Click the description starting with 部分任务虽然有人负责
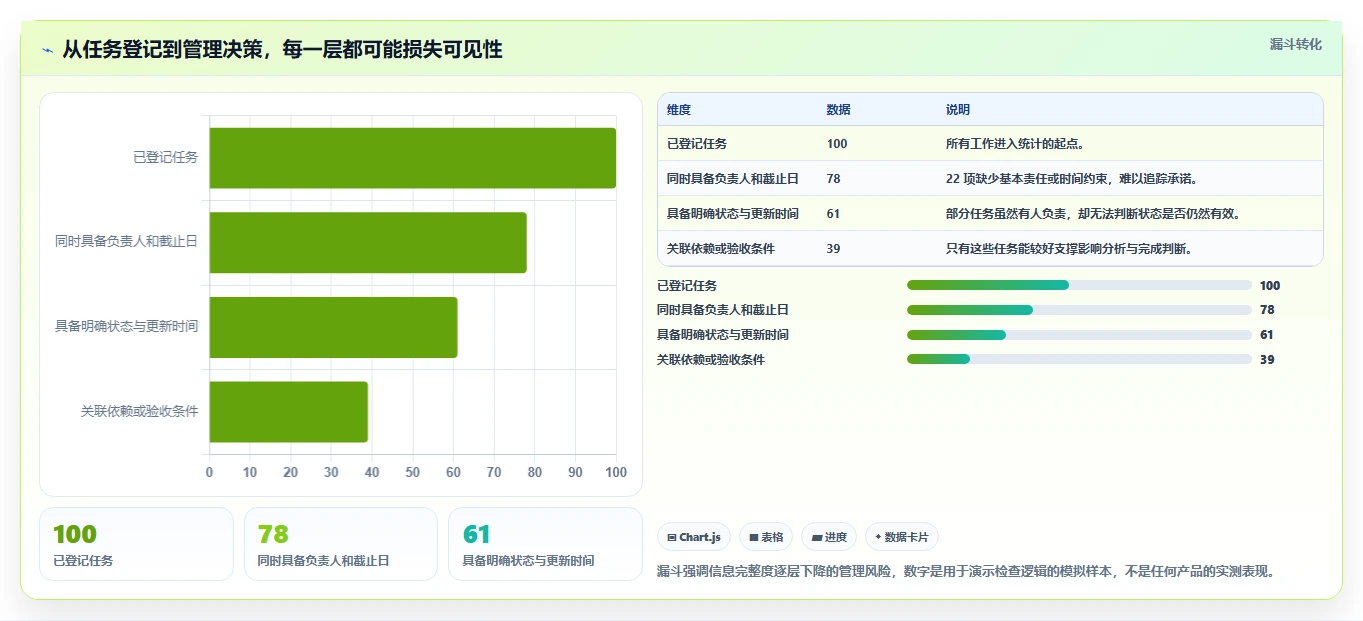 [x=1130, y=213]
